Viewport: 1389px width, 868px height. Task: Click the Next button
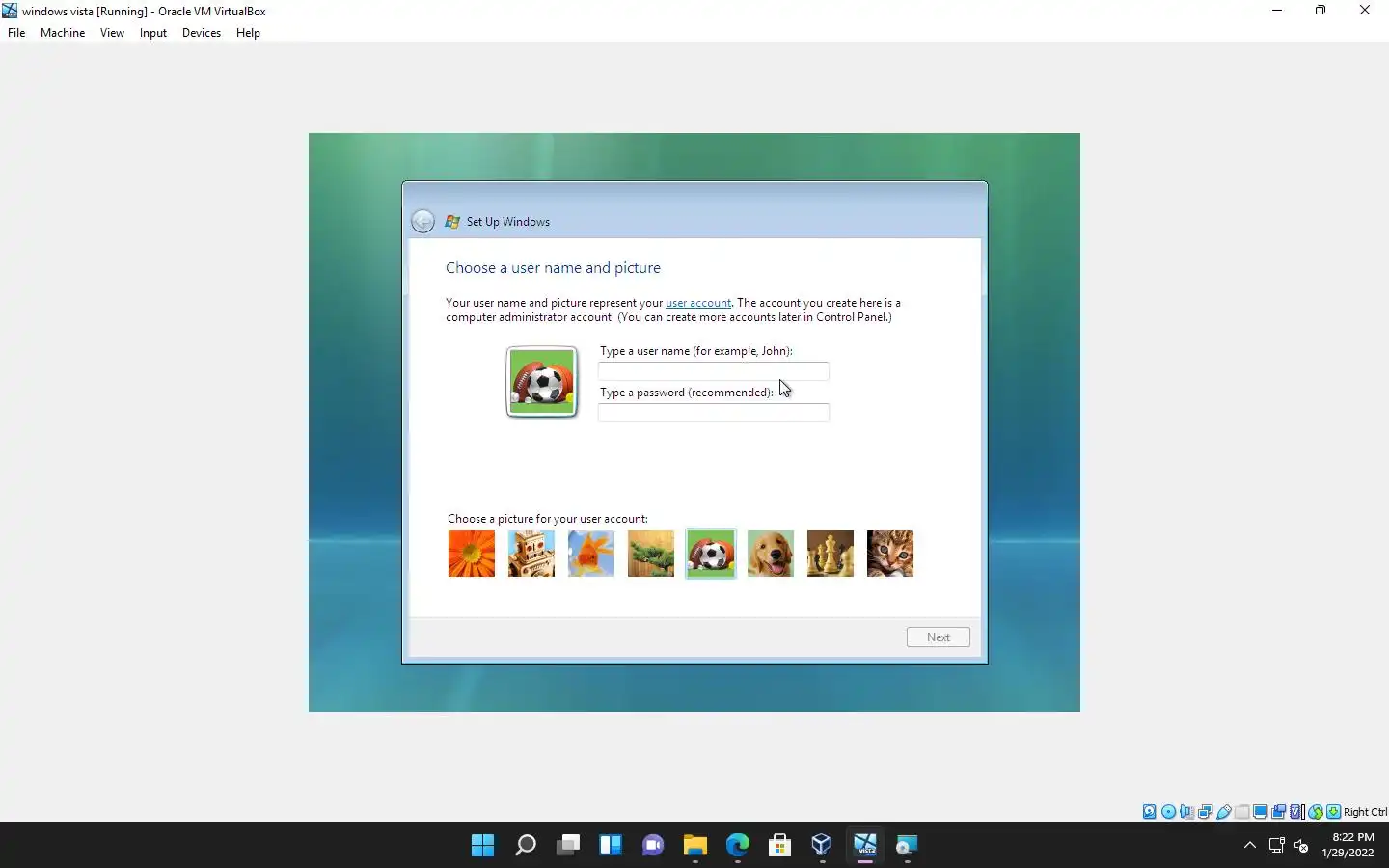tap(939, 637)
